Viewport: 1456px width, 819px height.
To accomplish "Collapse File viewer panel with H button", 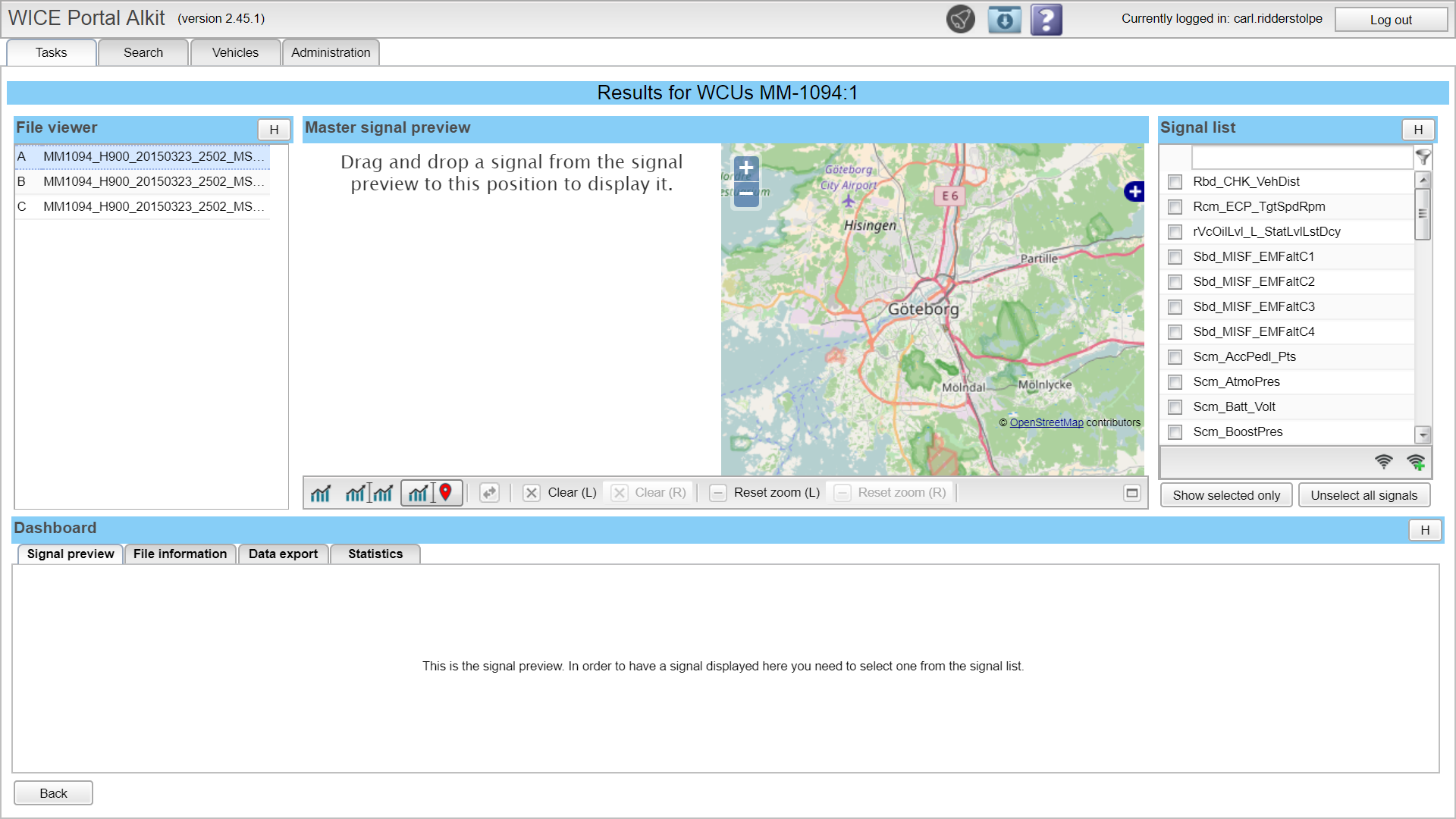I will coord(274,130).
